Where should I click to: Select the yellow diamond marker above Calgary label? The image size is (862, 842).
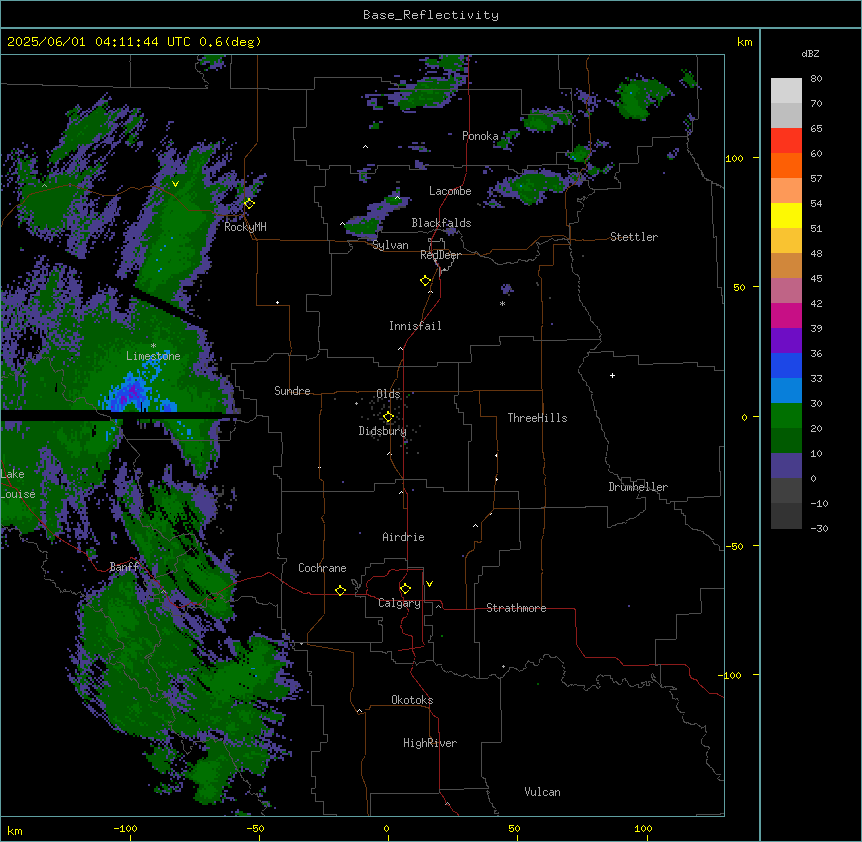(405, 589)
